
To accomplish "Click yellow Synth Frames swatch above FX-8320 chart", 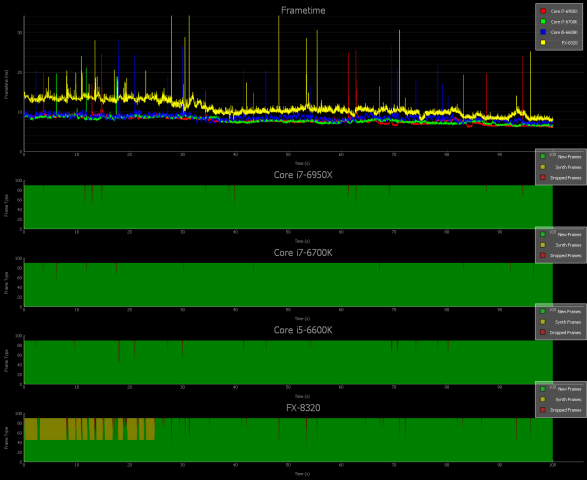I will pyautogui.click(x=543, y=400).
